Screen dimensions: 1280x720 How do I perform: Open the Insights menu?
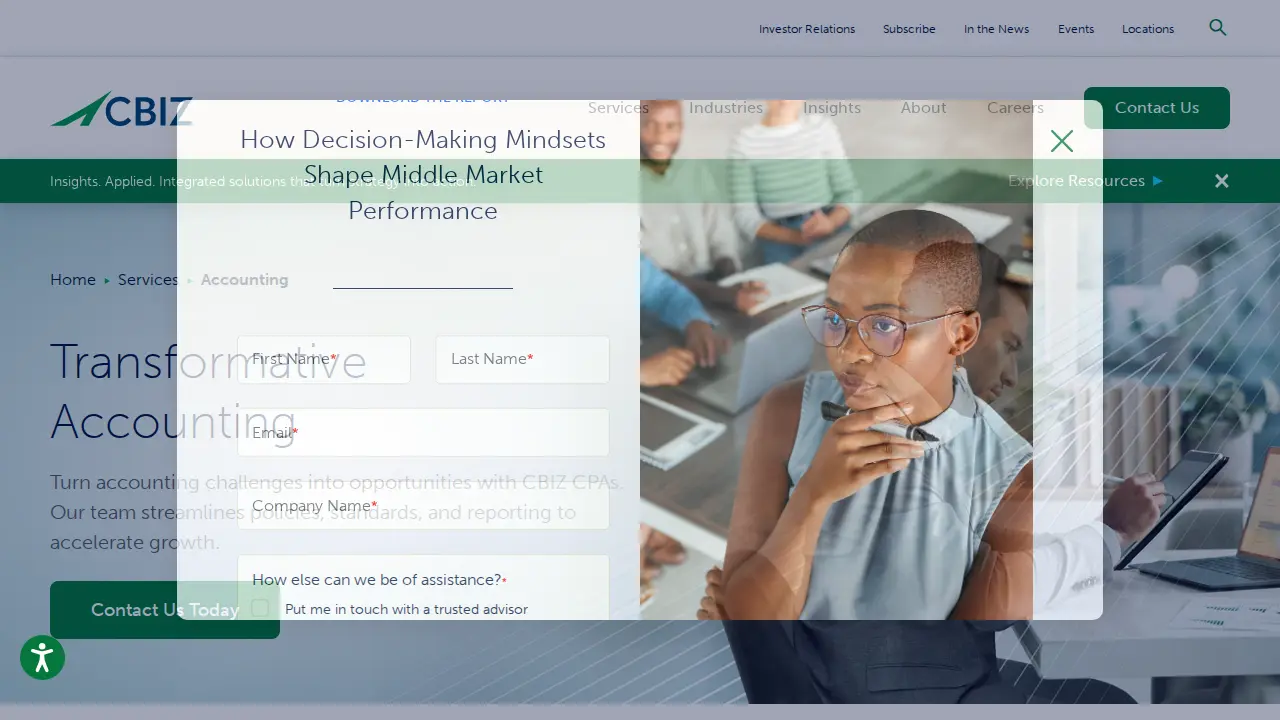[832, 108]
